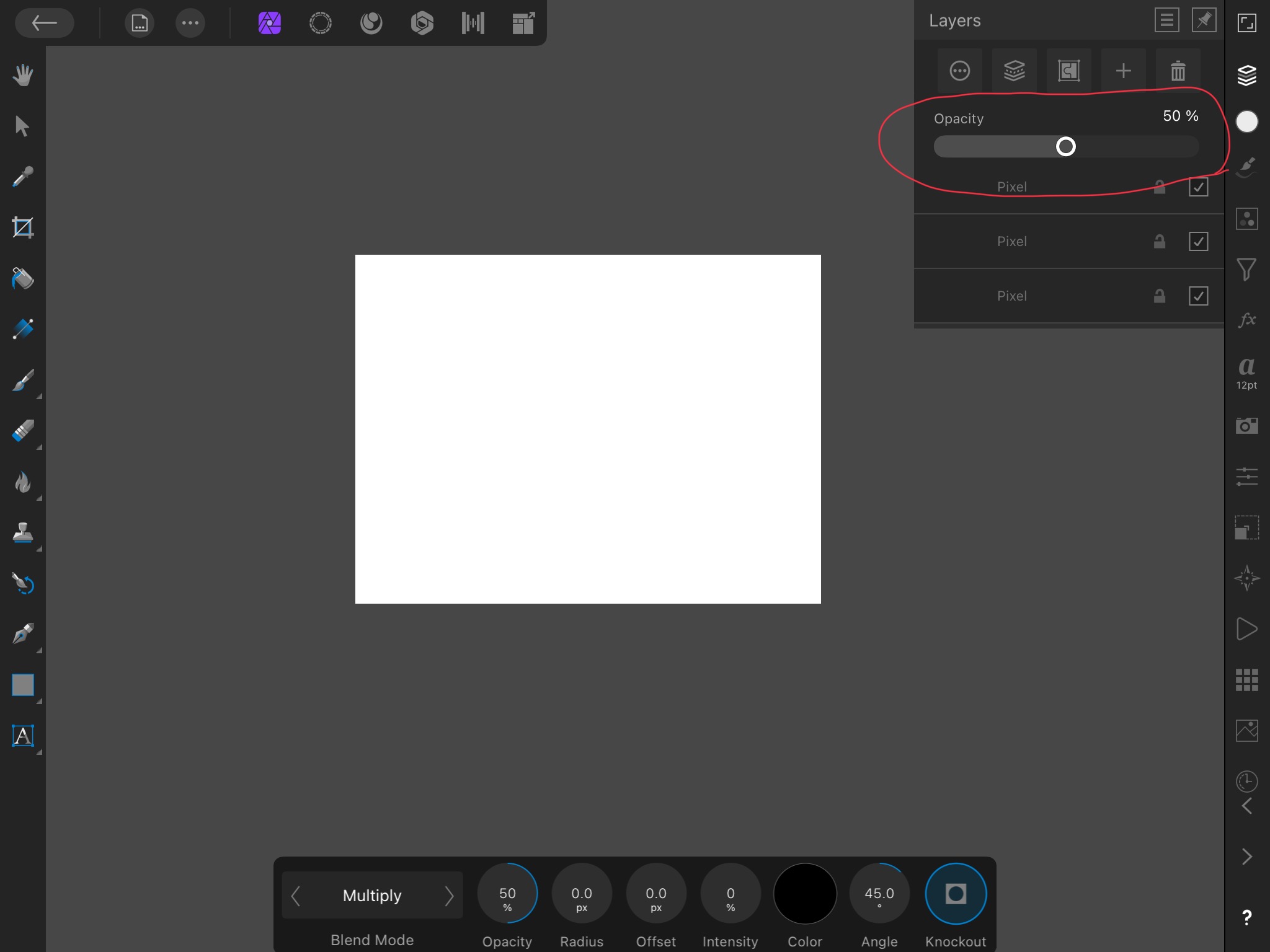
Task: Select the Clone Stamp tool
Action: (22, 533)
